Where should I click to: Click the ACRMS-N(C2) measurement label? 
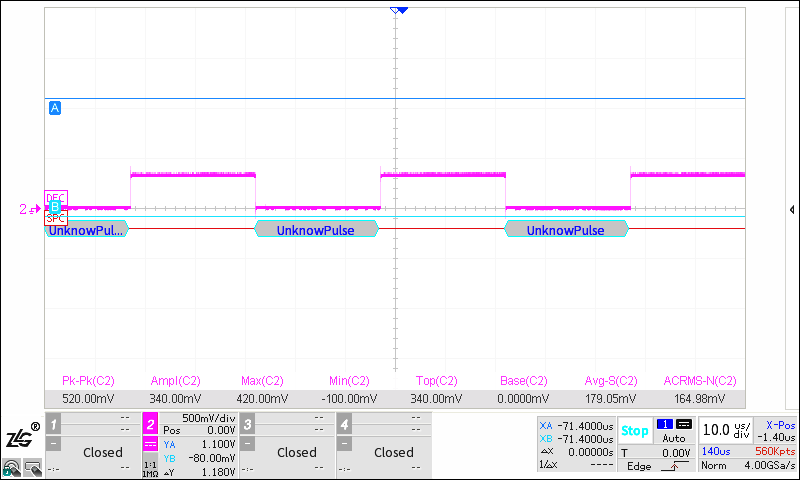point(700,381)
